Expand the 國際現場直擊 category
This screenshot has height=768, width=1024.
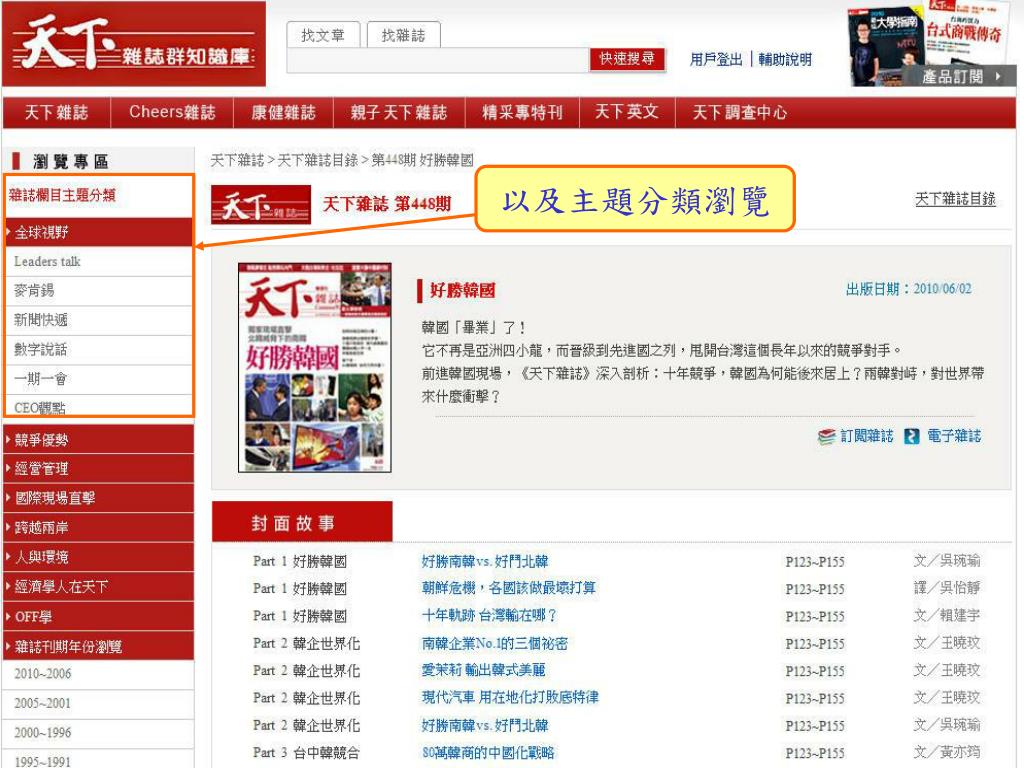(99, 498)
